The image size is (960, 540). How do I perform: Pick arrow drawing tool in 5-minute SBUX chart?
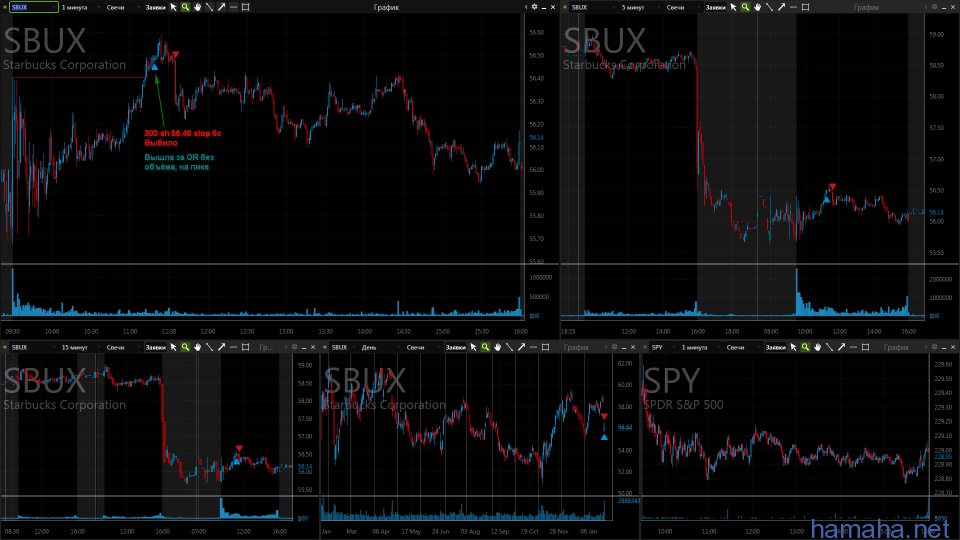coord(782,7)
